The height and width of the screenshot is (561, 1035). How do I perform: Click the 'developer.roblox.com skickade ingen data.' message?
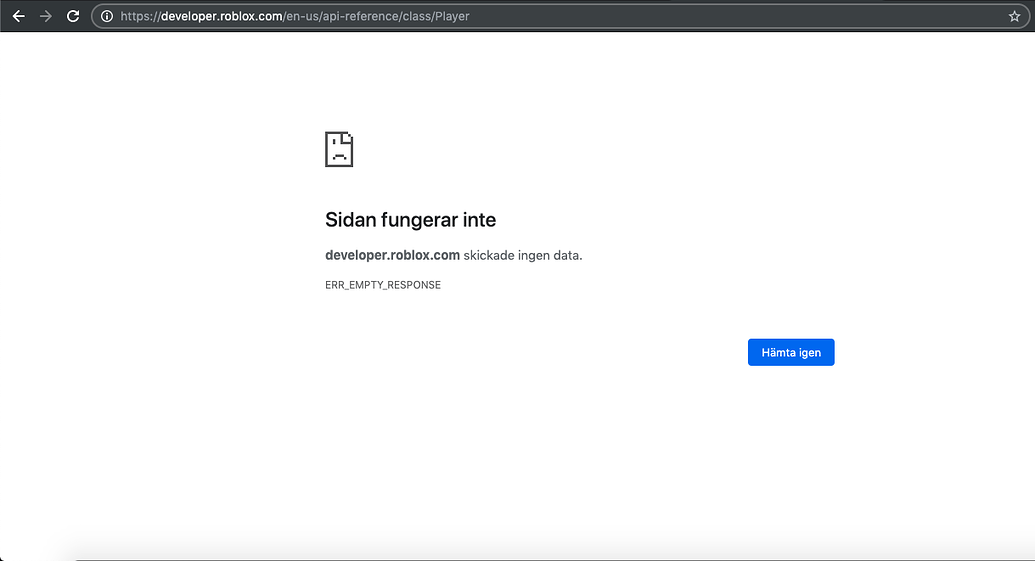tap(453, 255)
